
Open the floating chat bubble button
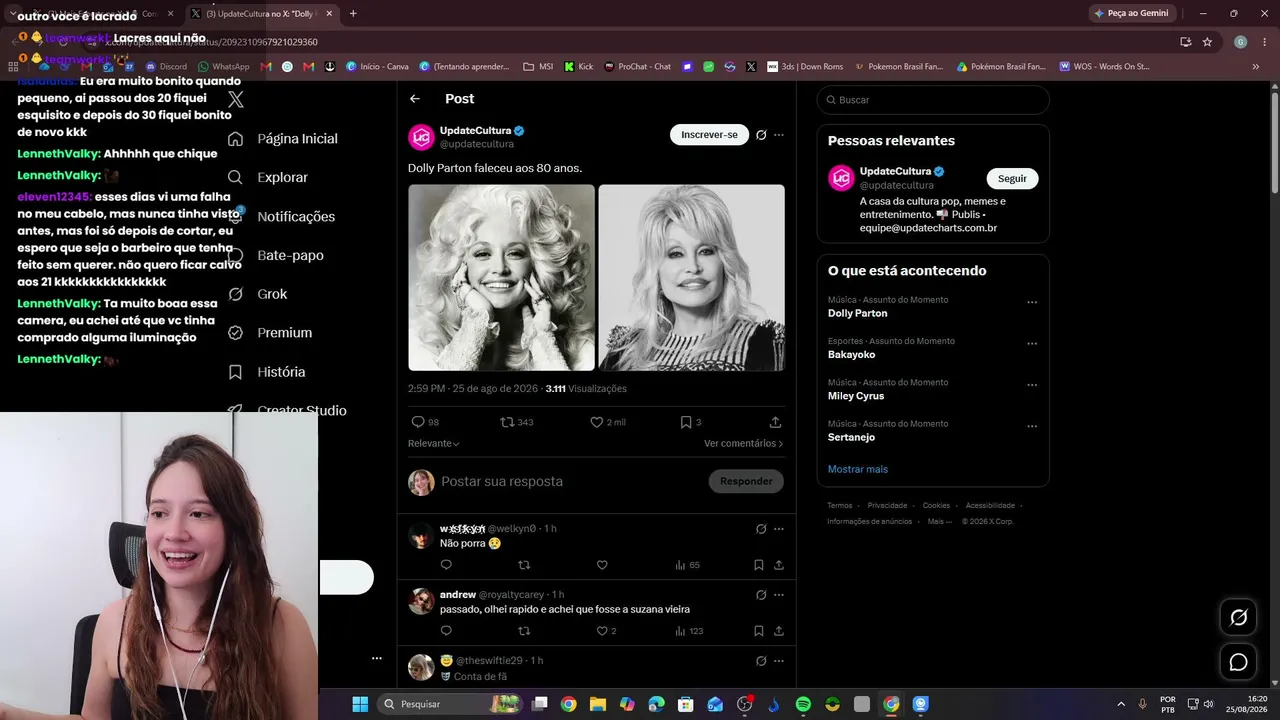click(x=1238, y=662)
